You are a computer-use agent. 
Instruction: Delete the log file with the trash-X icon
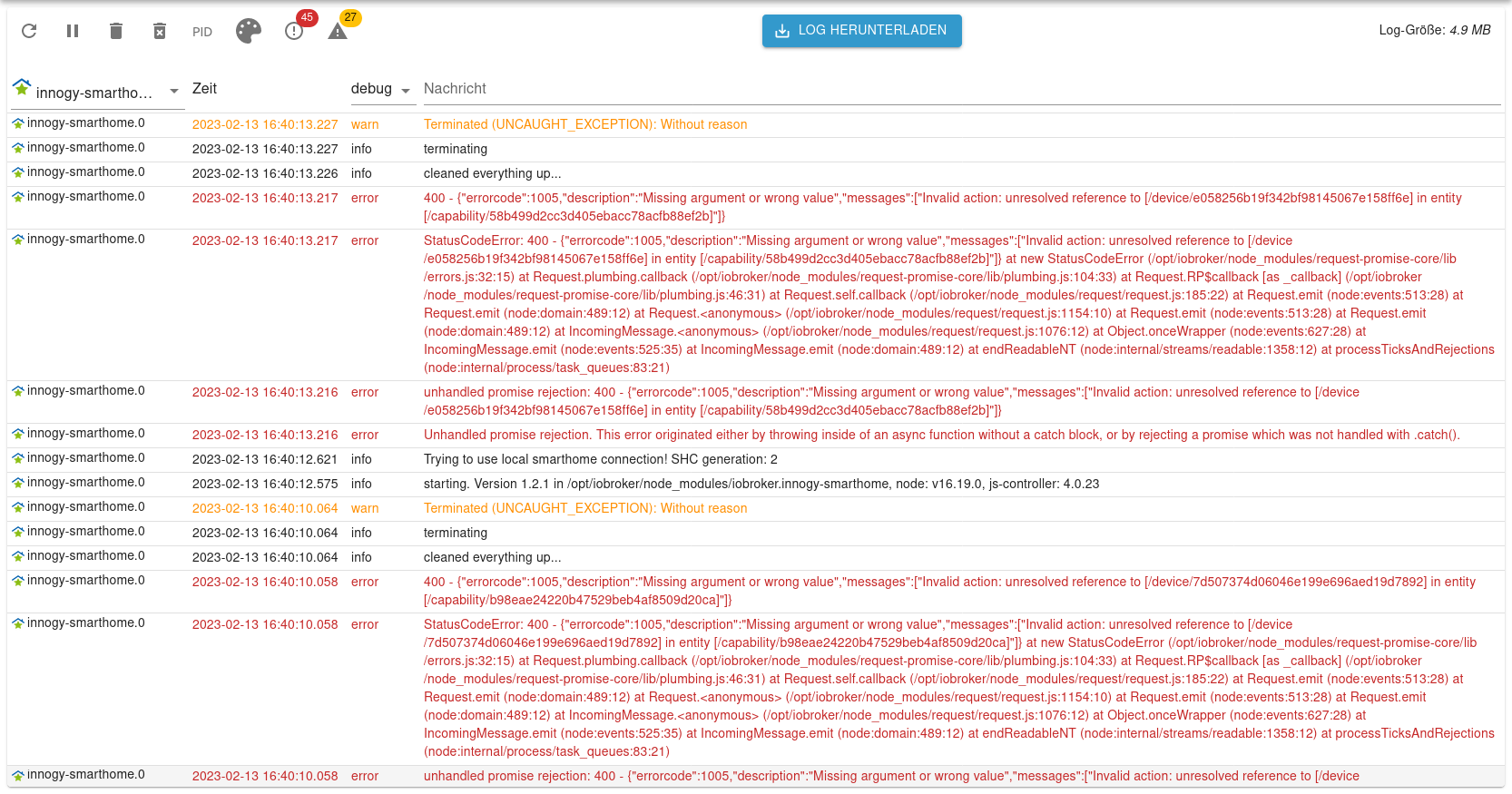click(160, 31)
